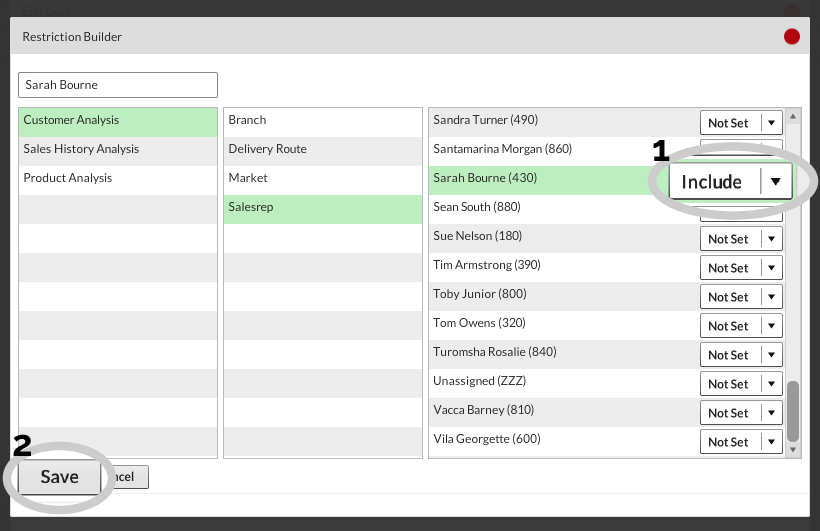Select the Unassigned (ZZZ) row
Viewport: 820px width, 531px height.
(x=607, y=384)
